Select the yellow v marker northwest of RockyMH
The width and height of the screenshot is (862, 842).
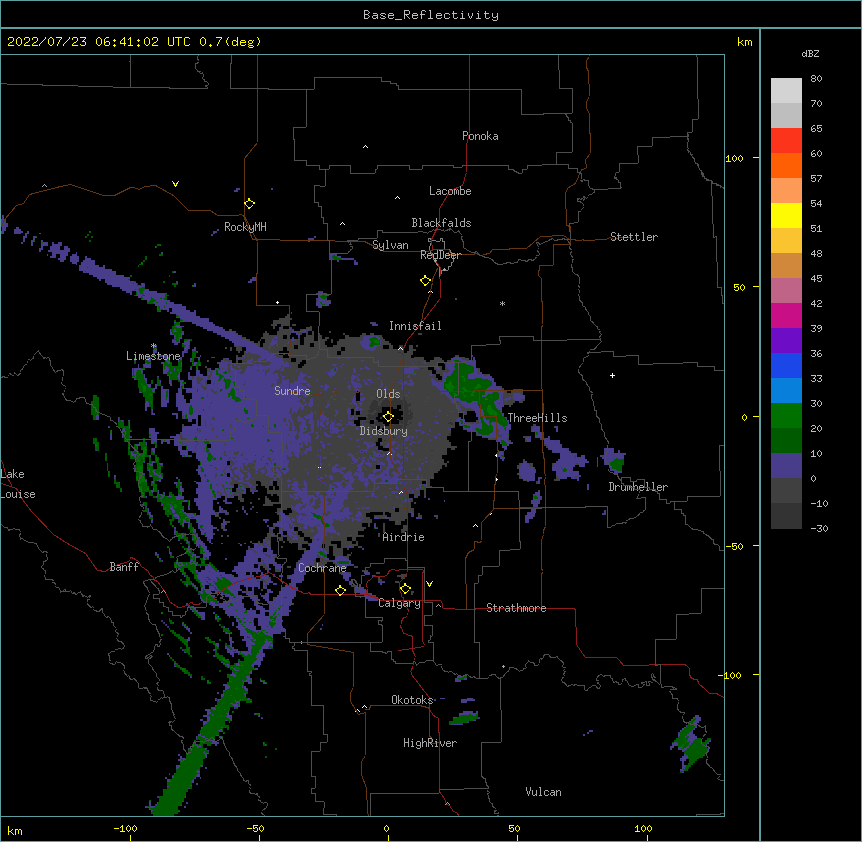point(175,184)
